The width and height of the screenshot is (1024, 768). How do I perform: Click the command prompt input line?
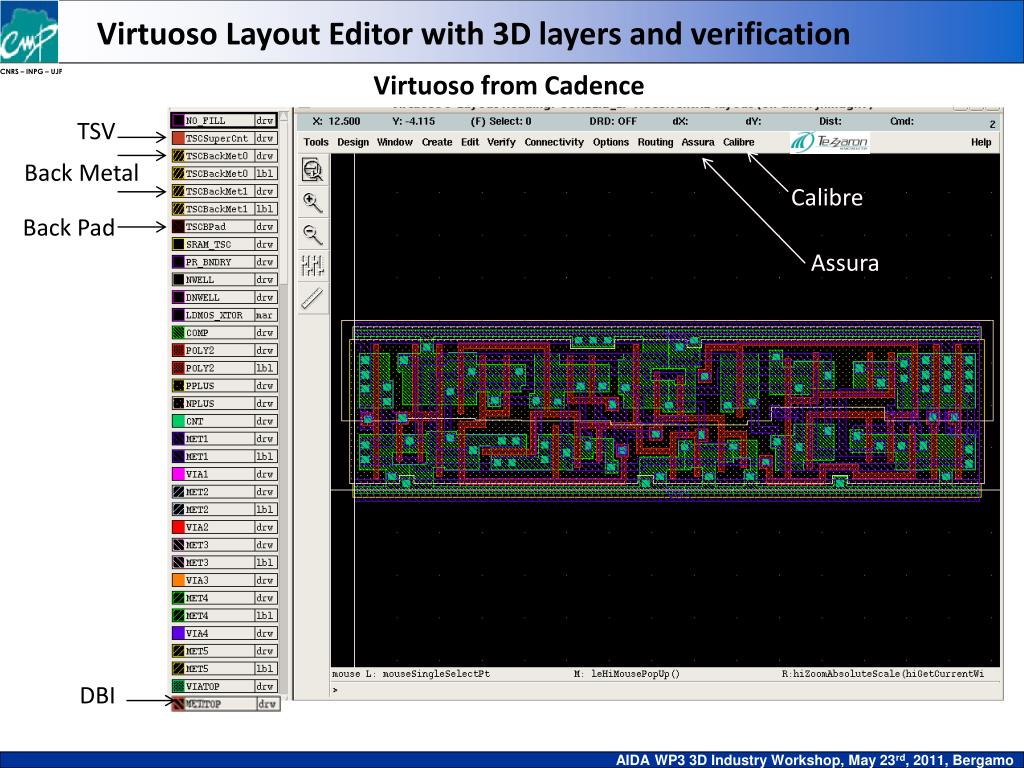[660, 689]
